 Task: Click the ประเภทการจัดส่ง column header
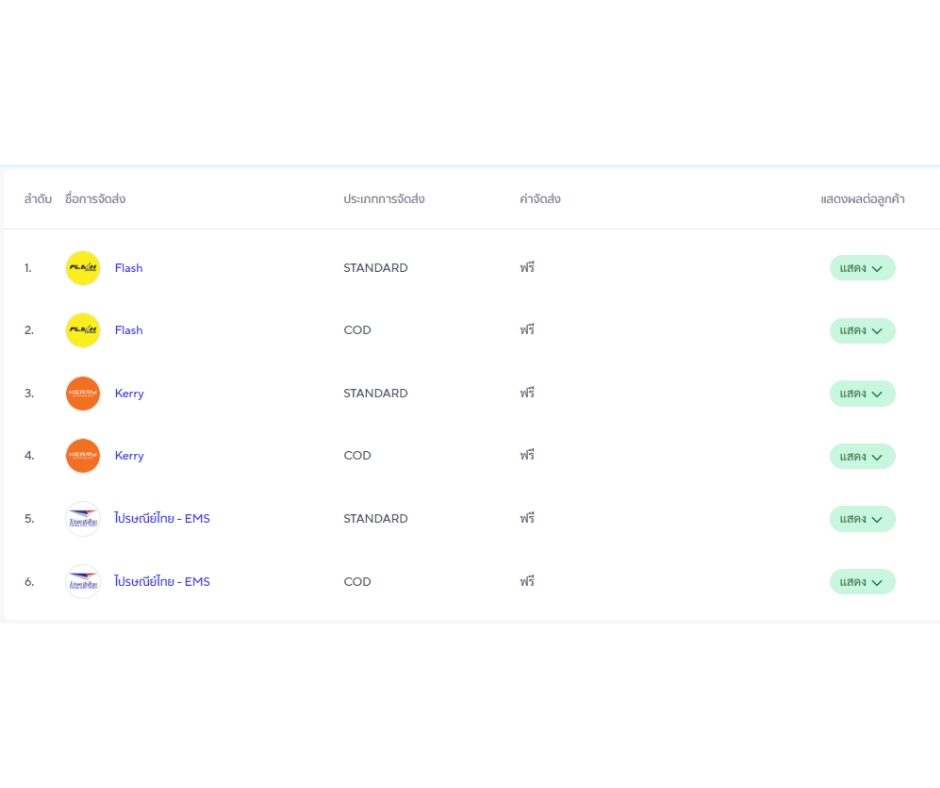click(384, 199)
